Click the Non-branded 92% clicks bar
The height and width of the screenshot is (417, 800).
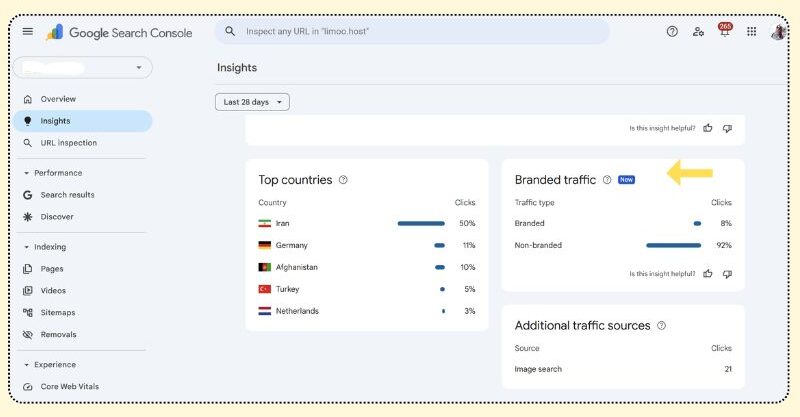pyautogui.click(x=673, y=246)
